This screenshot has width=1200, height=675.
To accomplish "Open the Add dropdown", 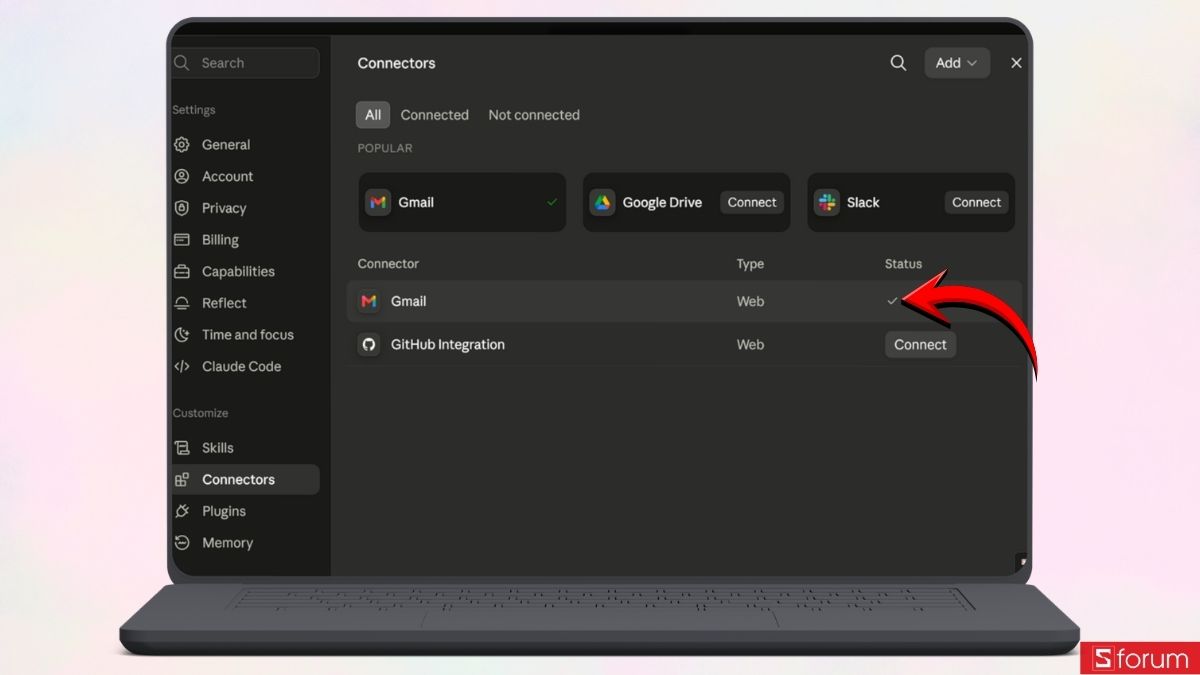I will [957, 63].
